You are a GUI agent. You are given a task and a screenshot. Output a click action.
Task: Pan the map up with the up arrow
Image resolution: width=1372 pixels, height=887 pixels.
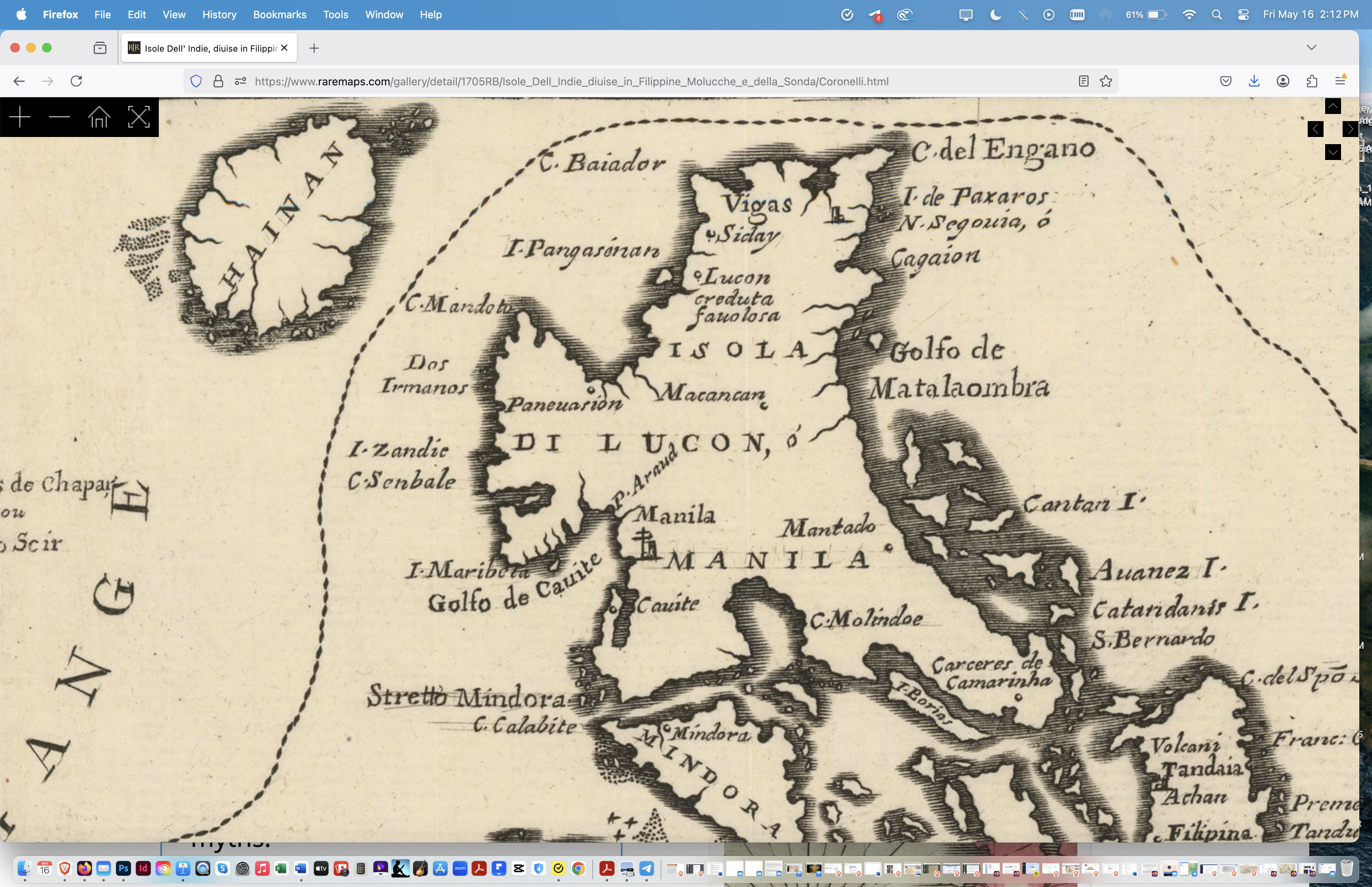pyautogui.click(x=1333, y=106)
